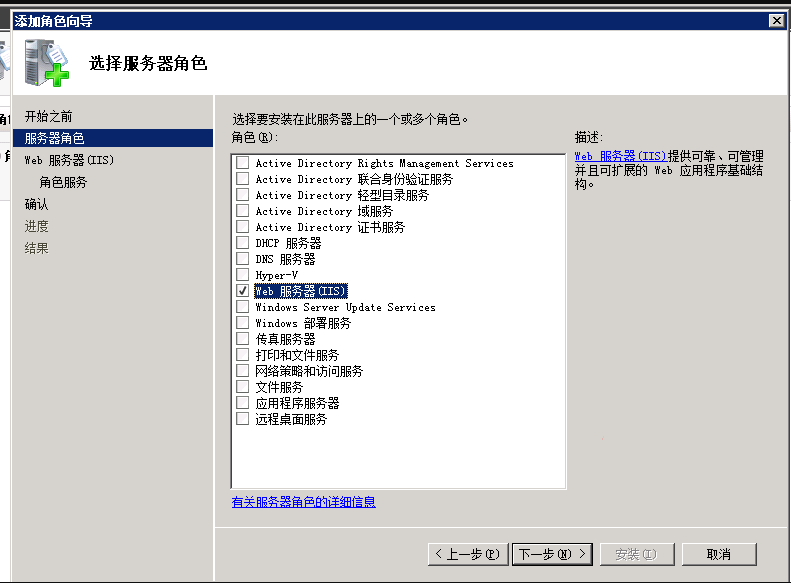Uncheck the Web 服务器(IIS) checkbox

(242, 291)
